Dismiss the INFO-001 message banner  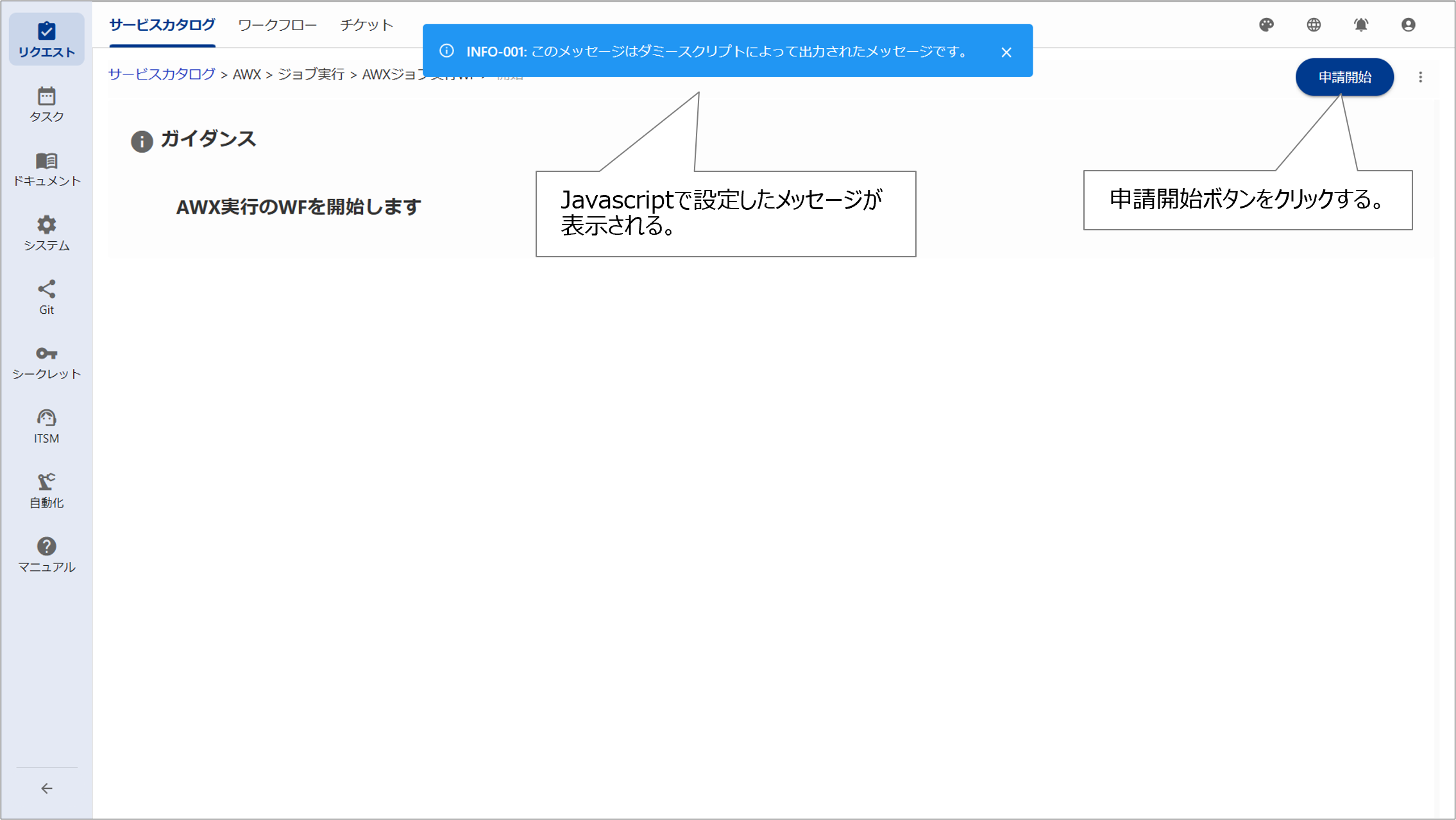(1006, 52)
